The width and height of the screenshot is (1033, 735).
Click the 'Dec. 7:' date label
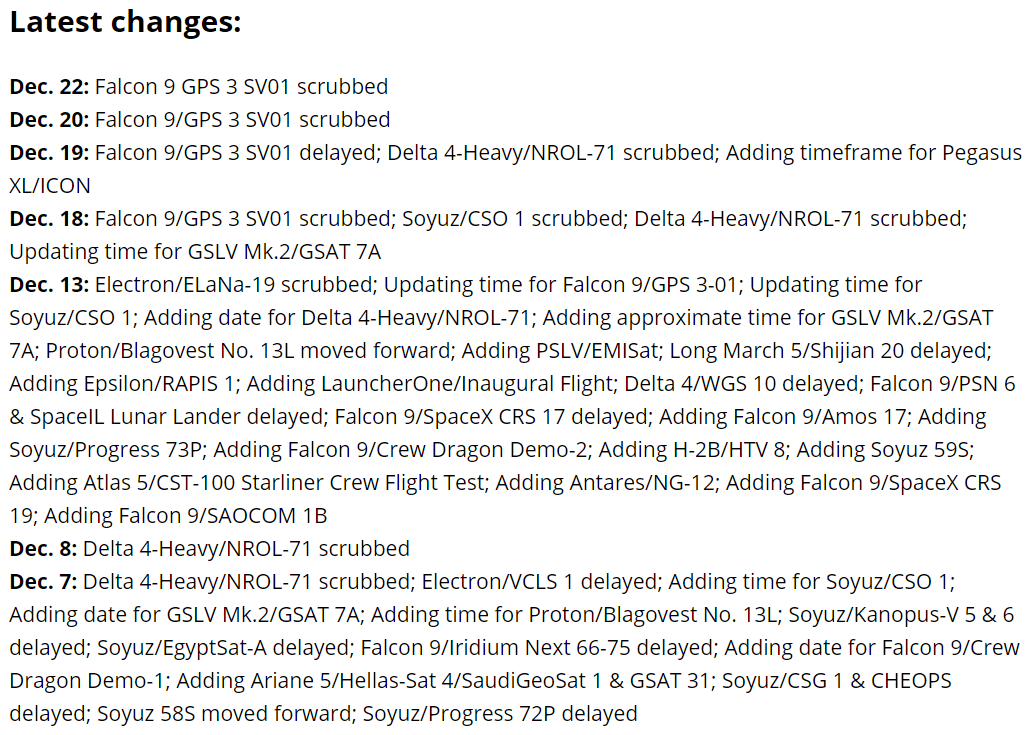43,582
